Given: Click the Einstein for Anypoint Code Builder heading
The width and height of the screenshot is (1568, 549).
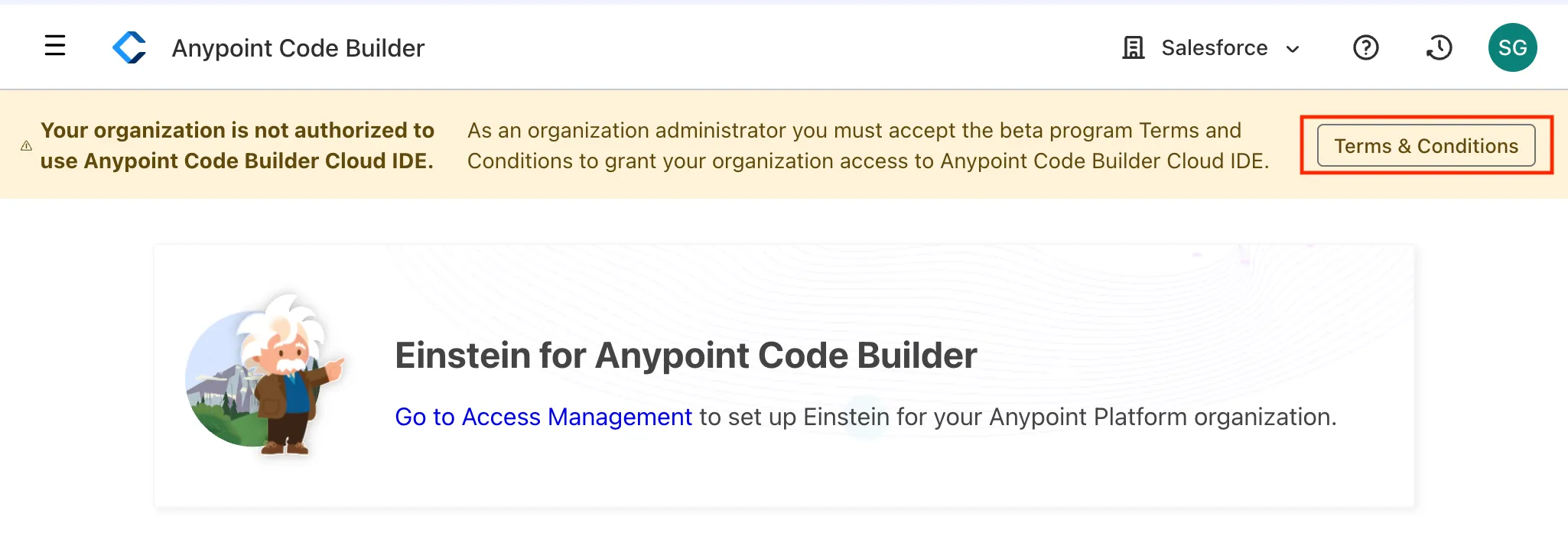Looking at the screenshot, I should (x=685, y=356).
